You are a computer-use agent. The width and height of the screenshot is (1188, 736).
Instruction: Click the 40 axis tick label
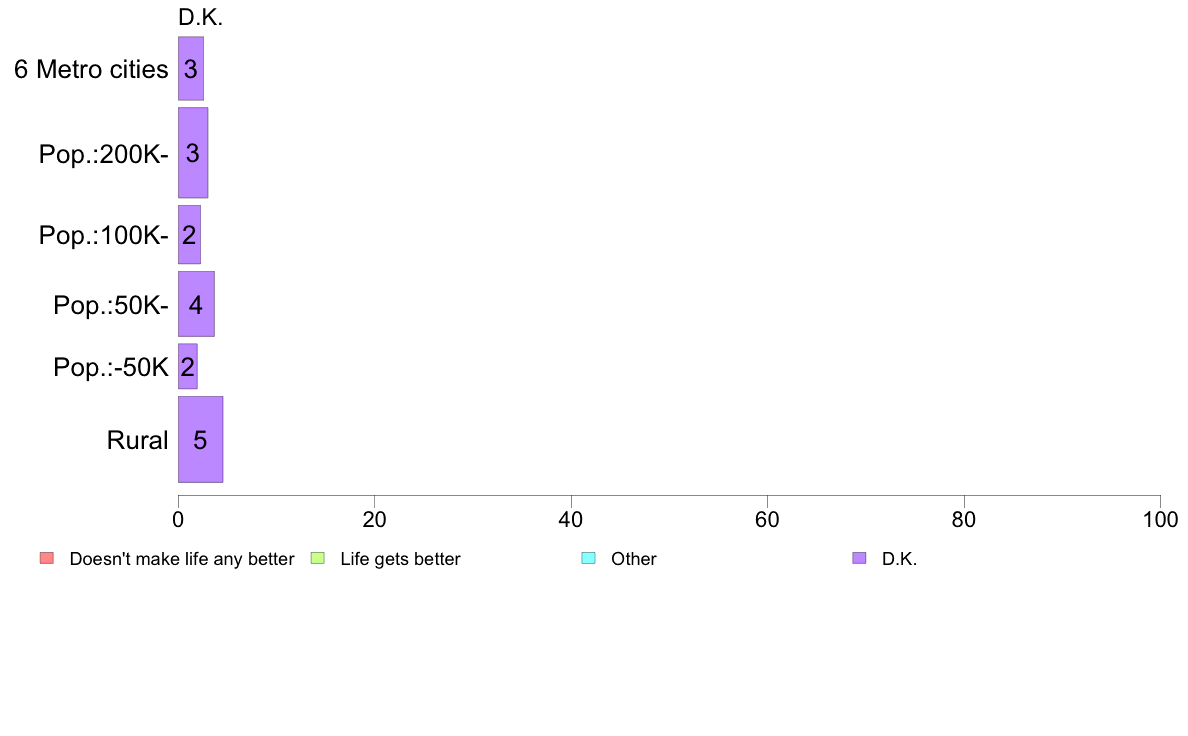pos(571,520)
